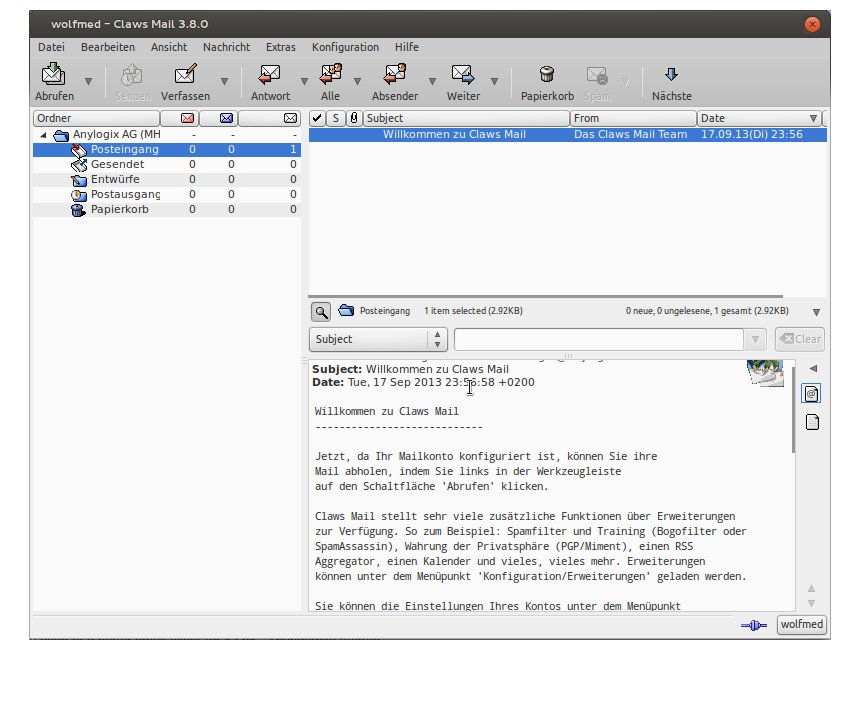Open the Konfiguration menu

coord(345,47)
